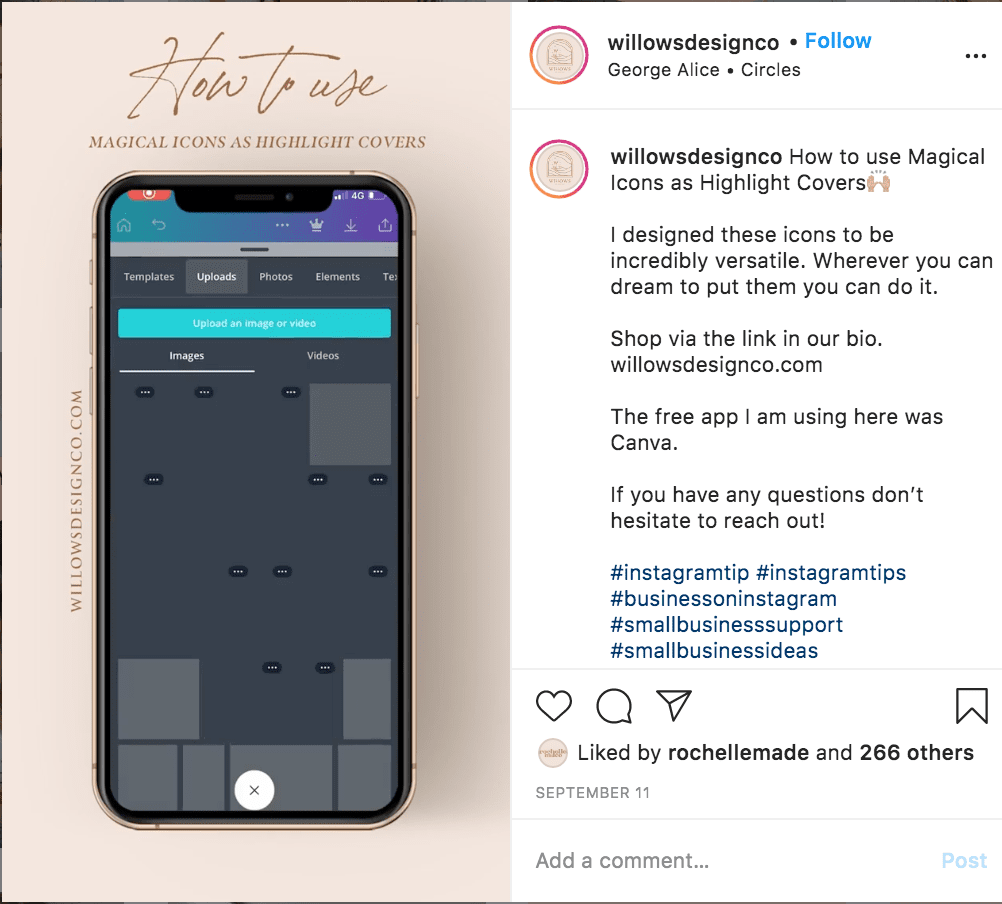Open the #instagramtips hashtag link
The image size is (1002, 904).
831,572
